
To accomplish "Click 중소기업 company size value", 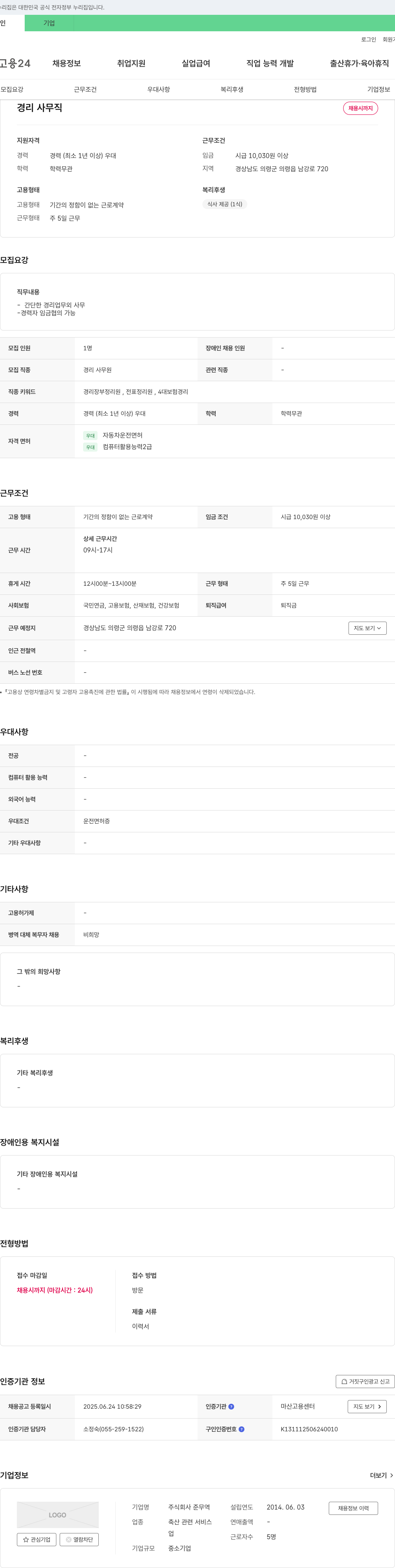I will (x=179, y=1548).
